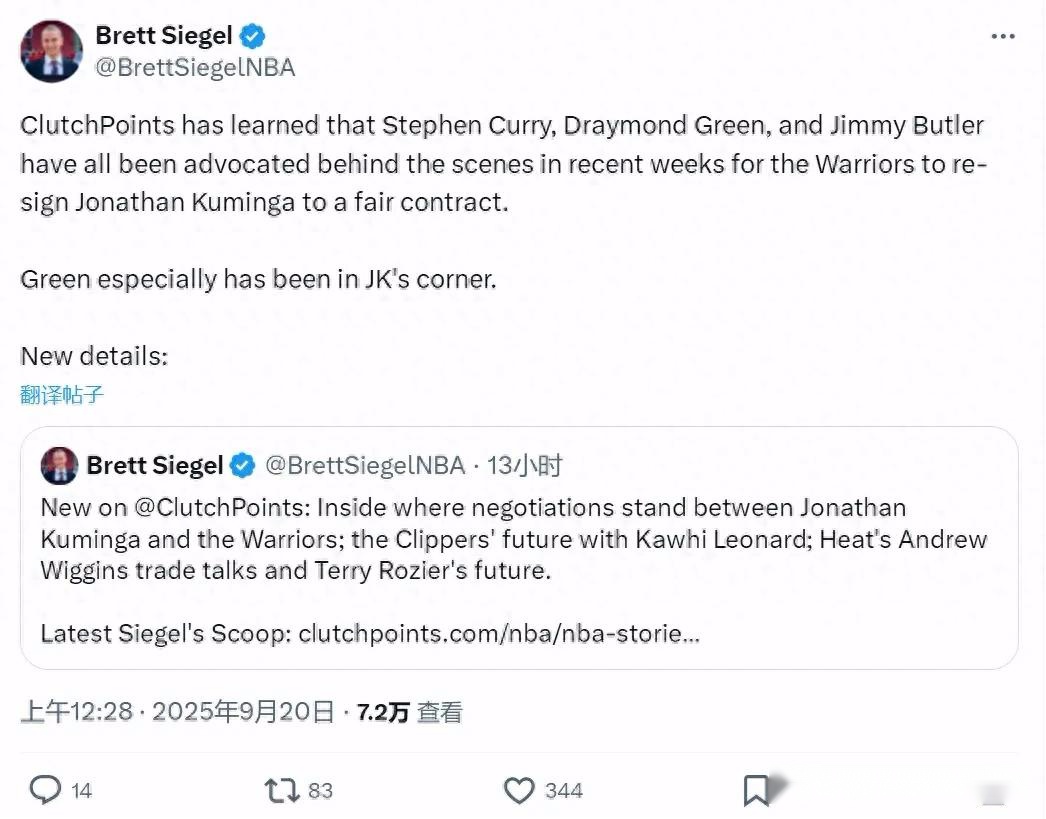Click the 83 reposts count

[320, 791]
